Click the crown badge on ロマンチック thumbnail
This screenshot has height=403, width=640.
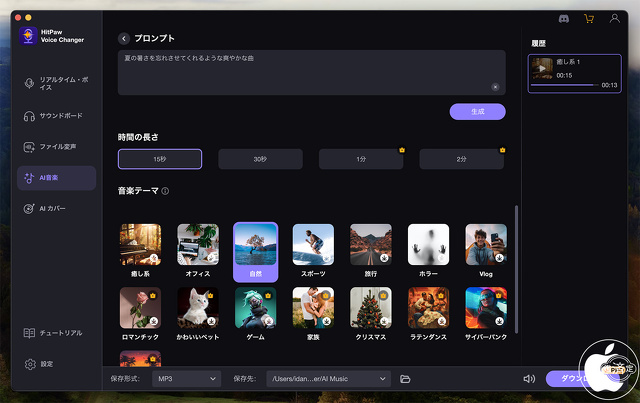153,295
